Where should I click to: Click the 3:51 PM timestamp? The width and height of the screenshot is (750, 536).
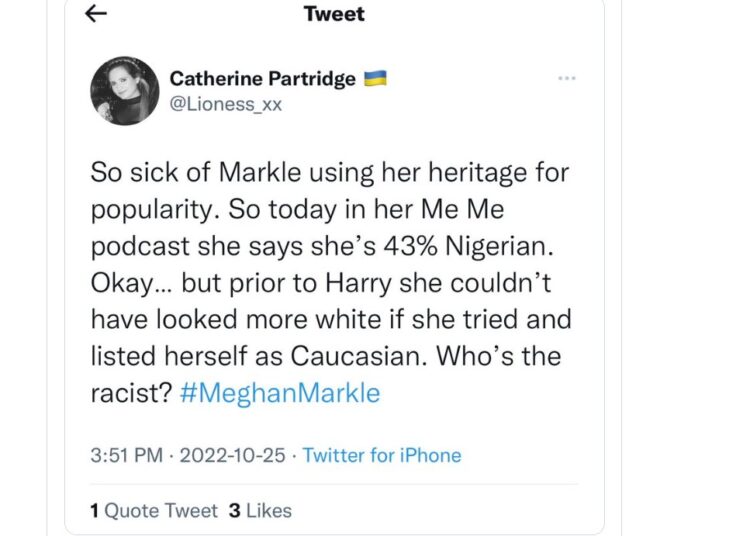[x=127, y=455]
